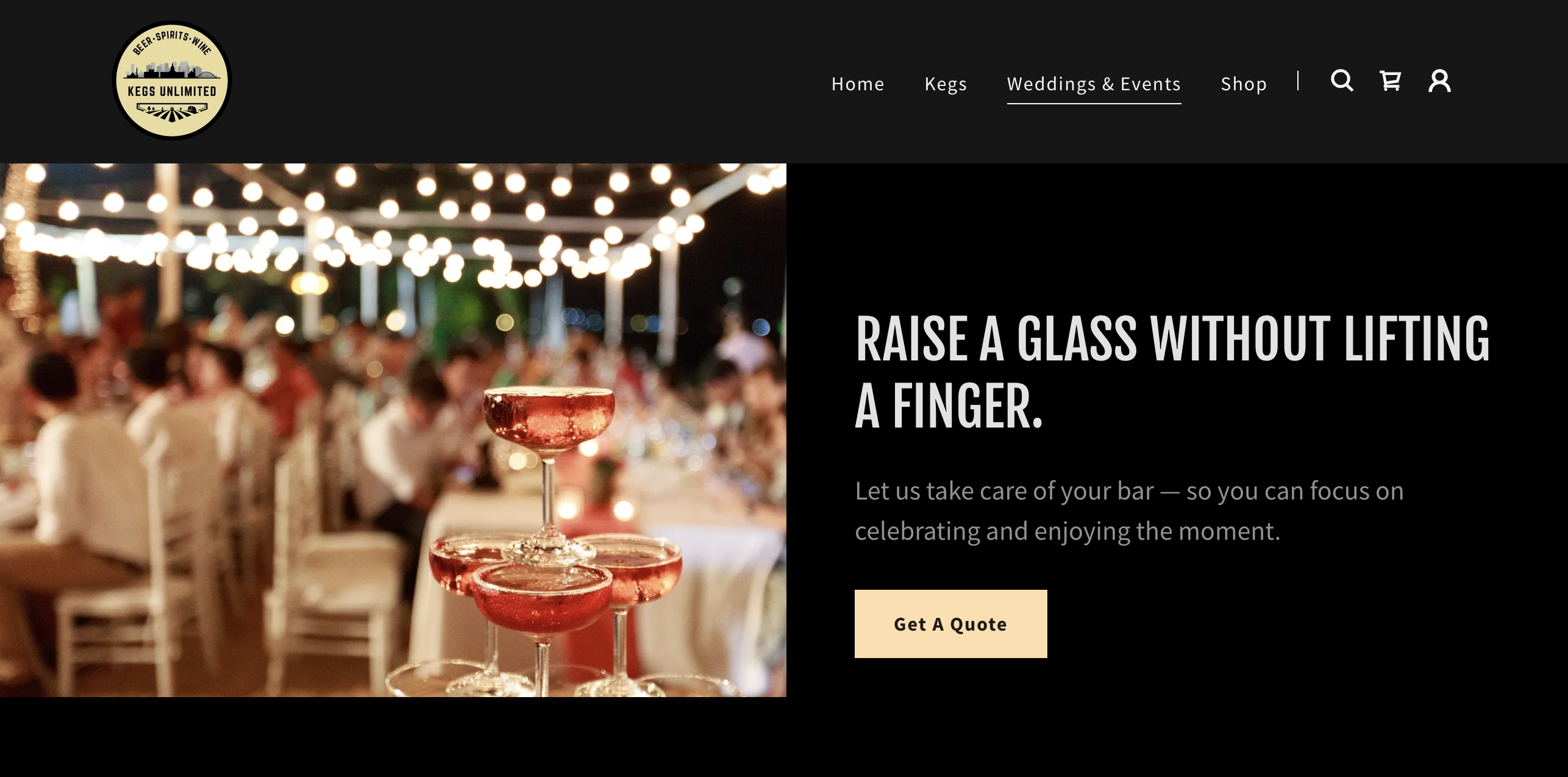The width and height of the screenshot is (1568, 777).
Task: Click the Get A Quote button
Action: 950,623
